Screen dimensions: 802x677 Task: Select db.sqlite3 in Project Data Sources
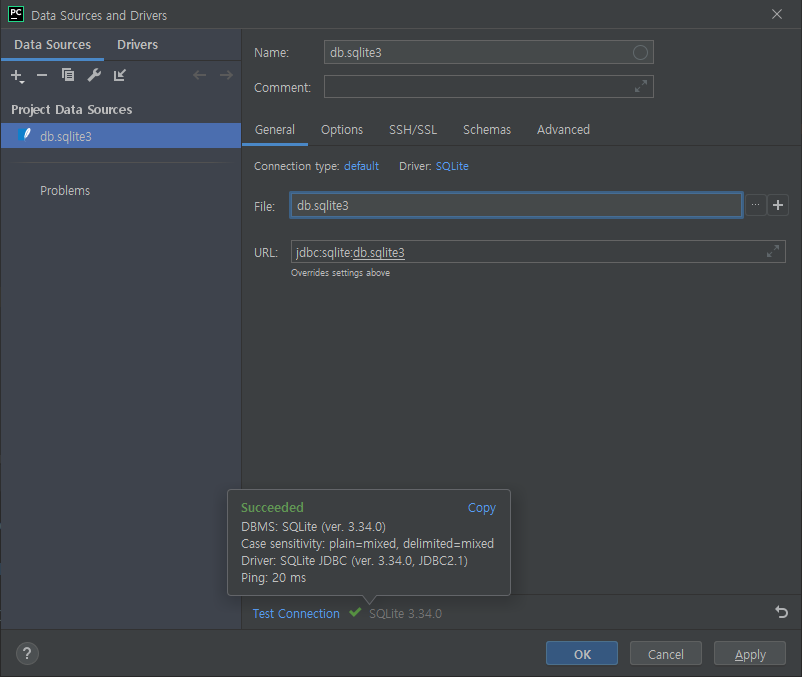click(x=121, y=136)
